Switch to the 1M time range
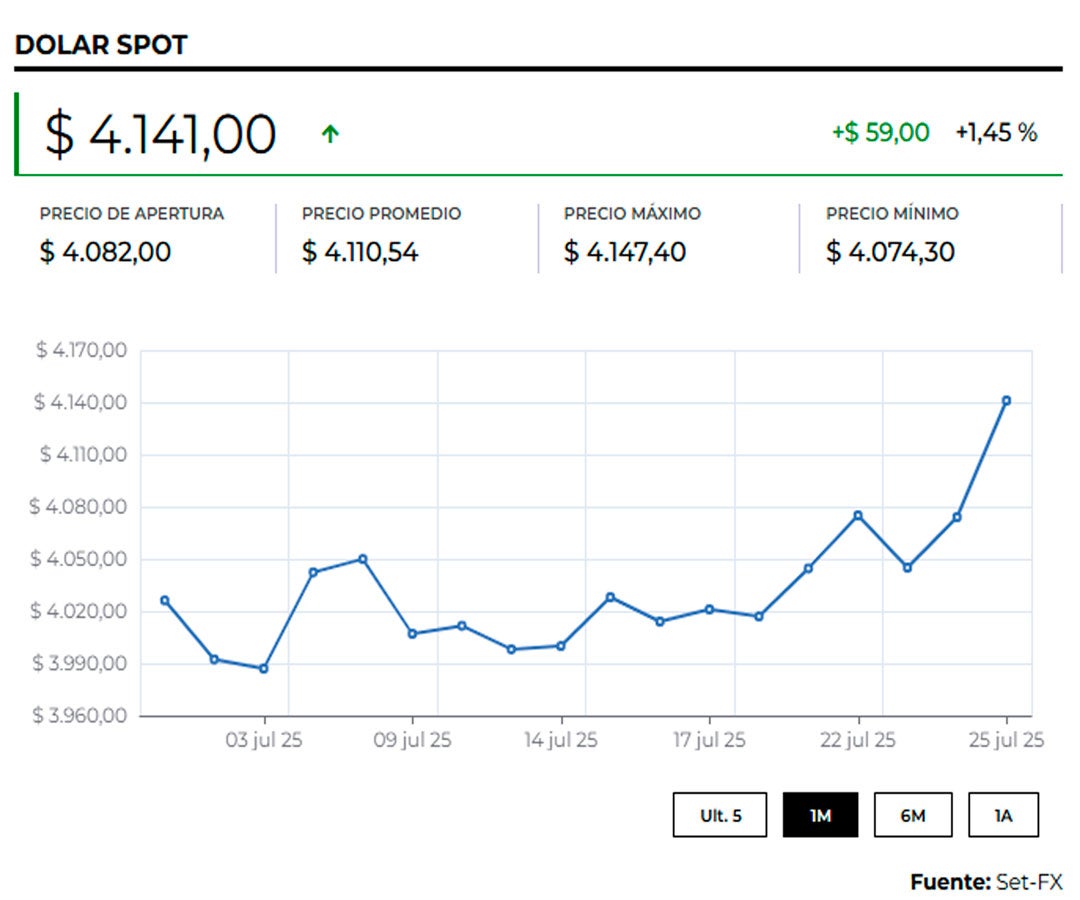 click(x=820, y=815)
